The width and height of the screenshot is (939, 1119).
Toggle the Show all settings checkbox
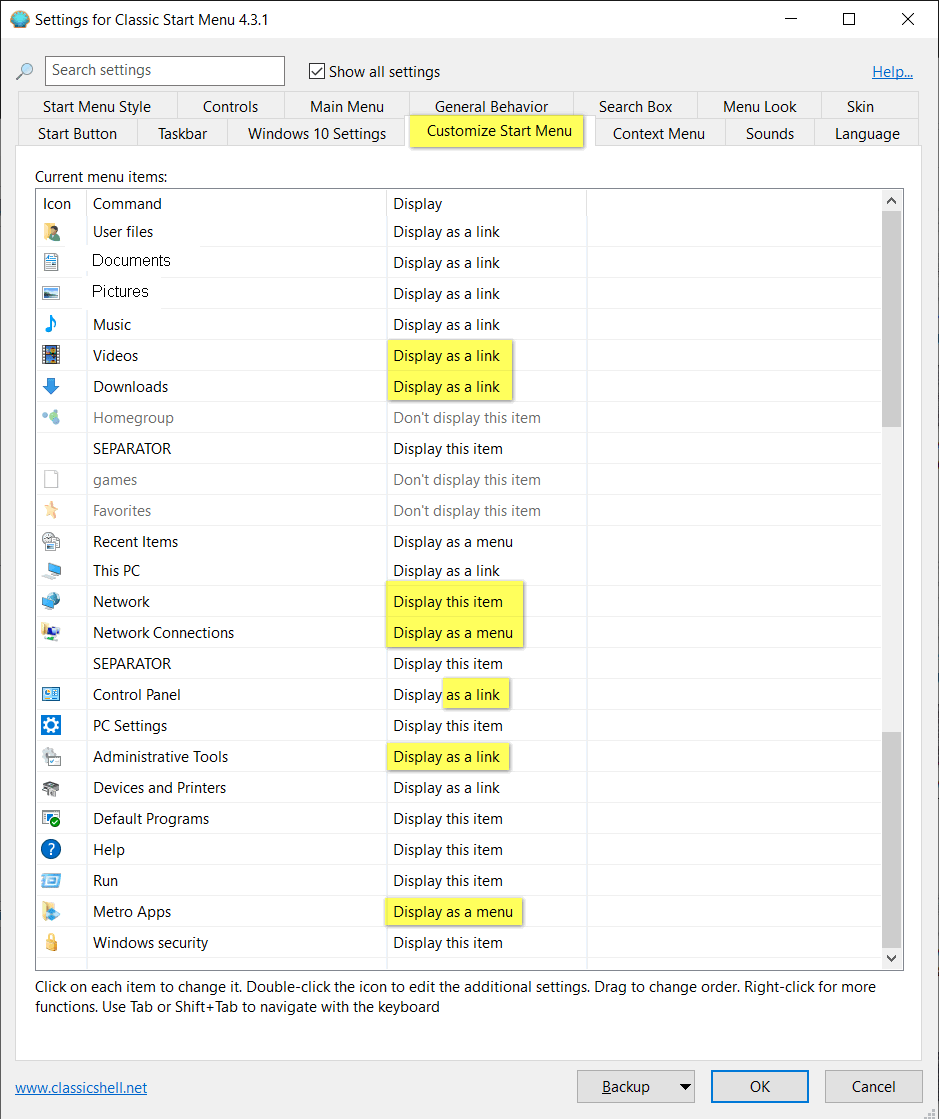pyautogui.click(x=317, y=71)
